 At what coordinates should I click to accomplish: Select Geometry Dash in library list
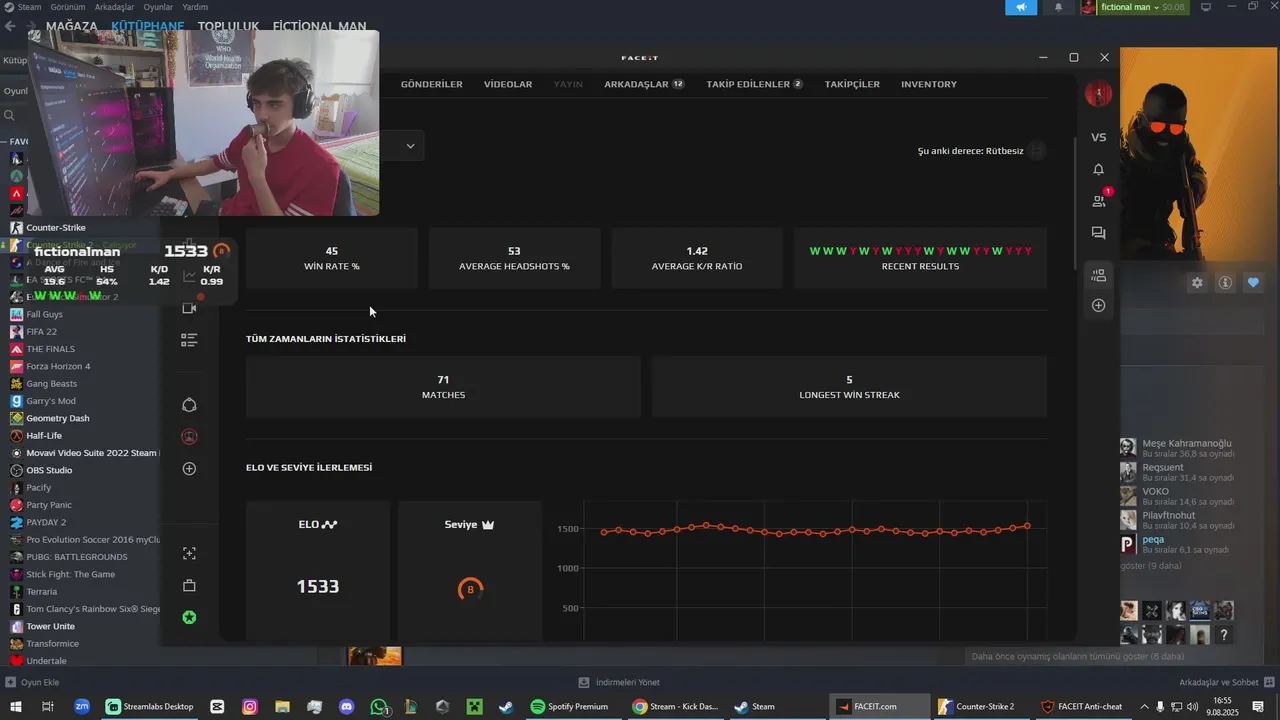click(58, 418)
